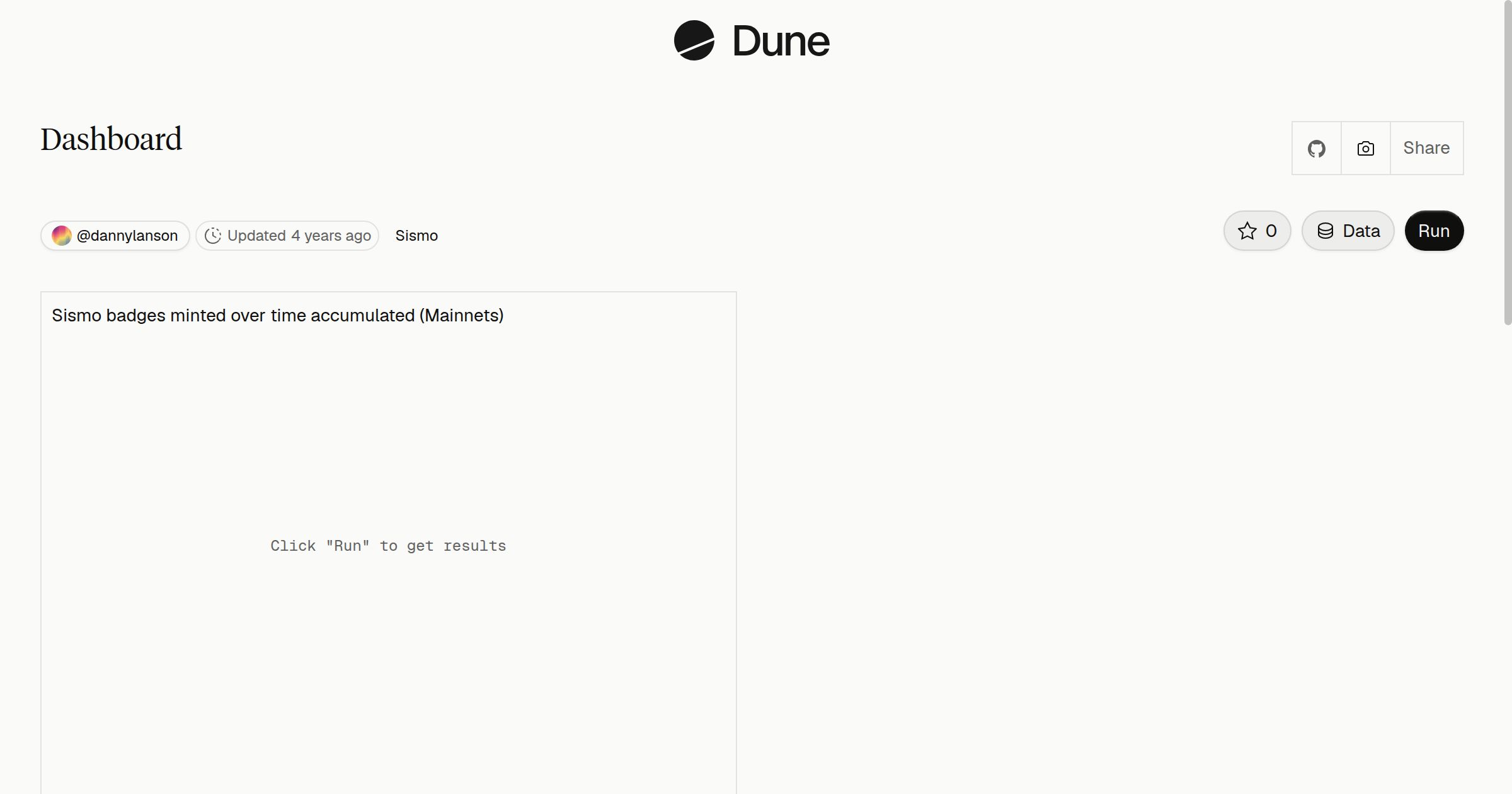Open the Data button
The width and height of the screenshot is (1512, 794).
click(x=1348, y=231)
